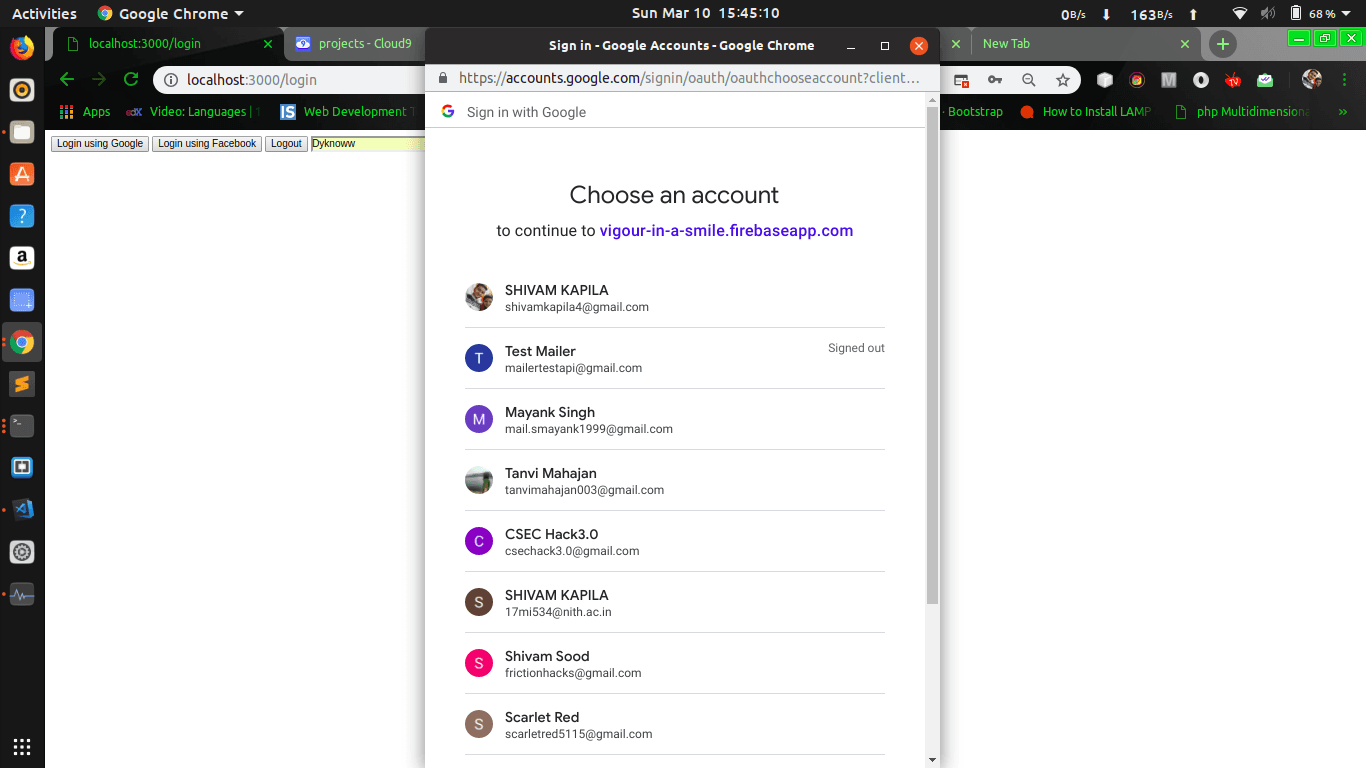Screen dimensions: 1366x768
Task: Open System Monitor in the dock
Action: tap(22, 594)
